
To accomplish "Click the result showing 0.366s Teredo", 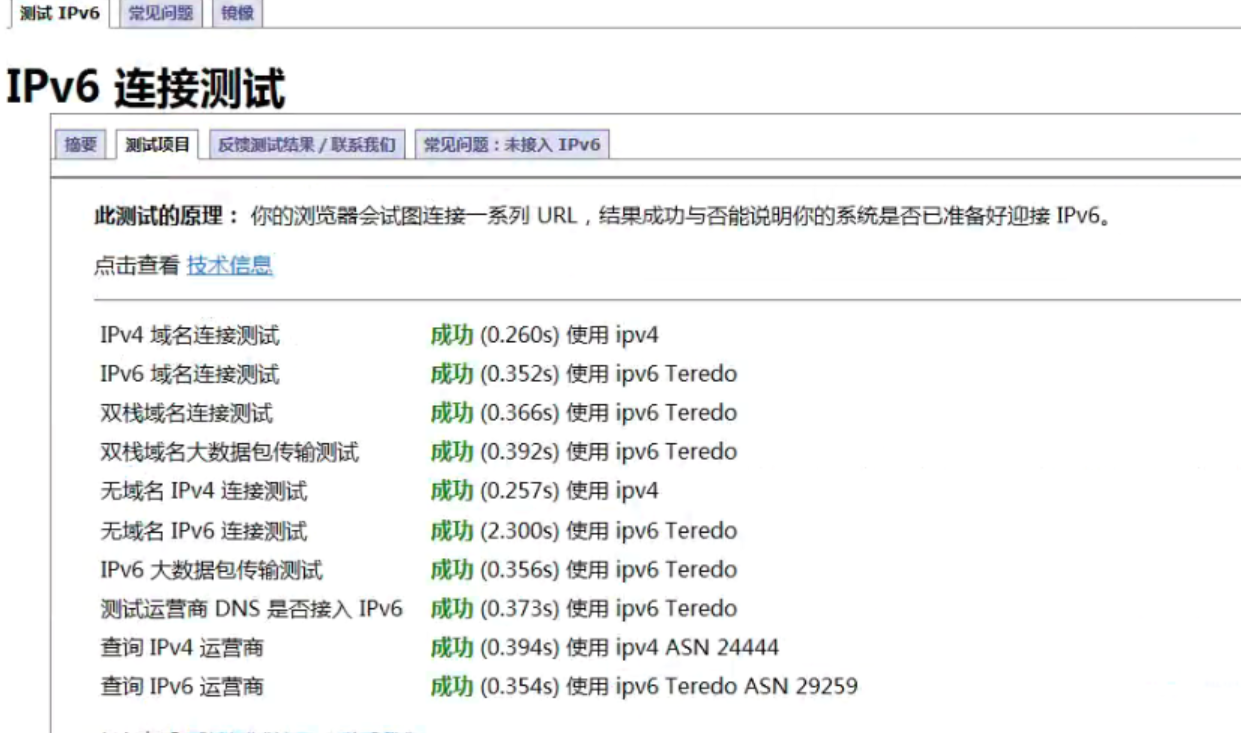I will point(583,412).
